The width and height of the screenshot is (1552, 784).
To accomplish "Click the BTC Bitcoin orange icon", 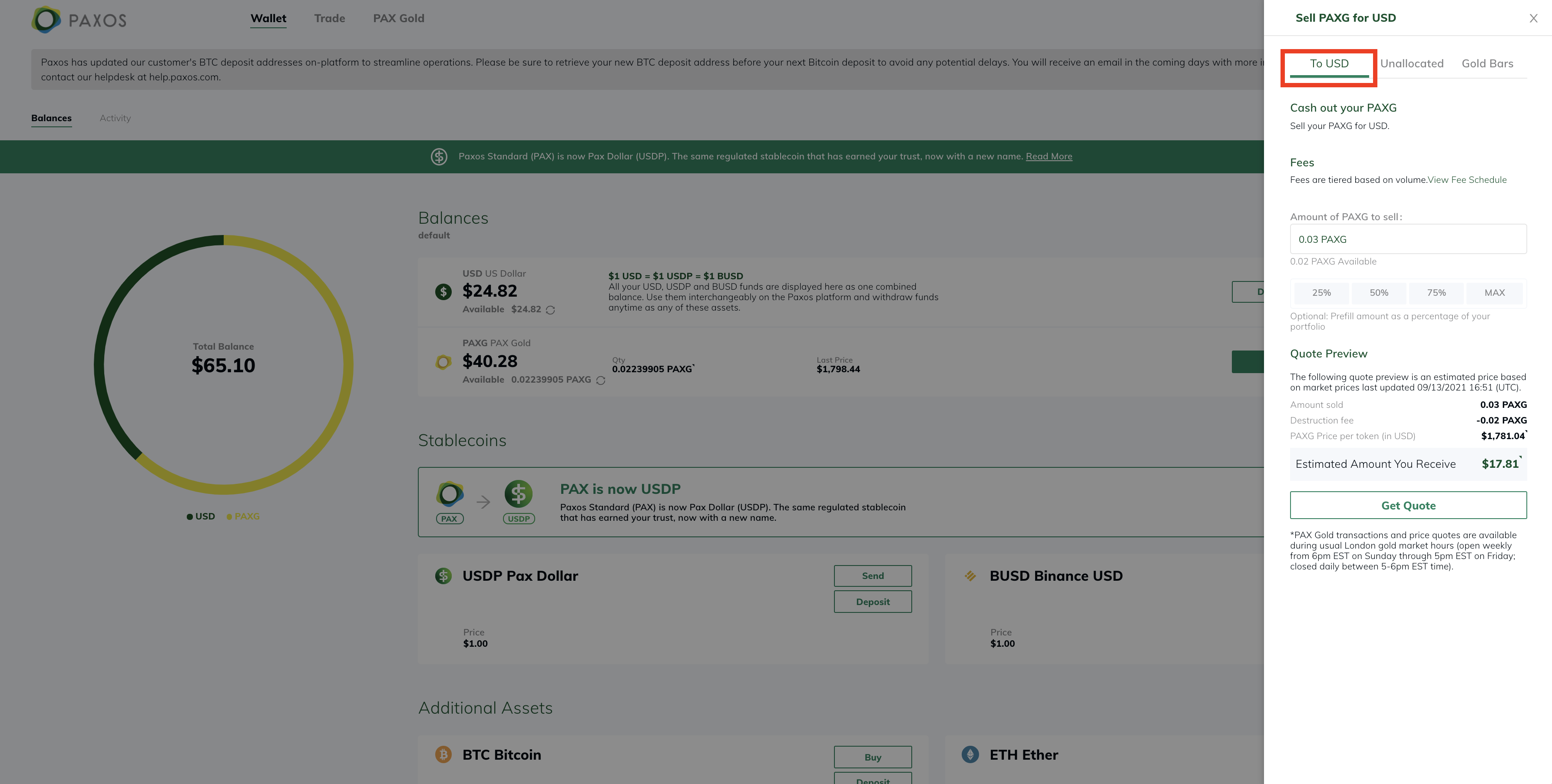I will click(443, 754).
